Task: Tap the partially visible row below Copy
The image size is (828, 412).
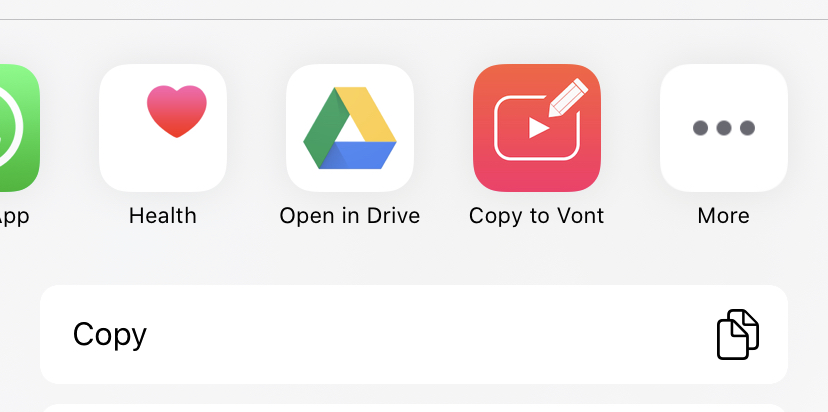Action: pos(414,408)
